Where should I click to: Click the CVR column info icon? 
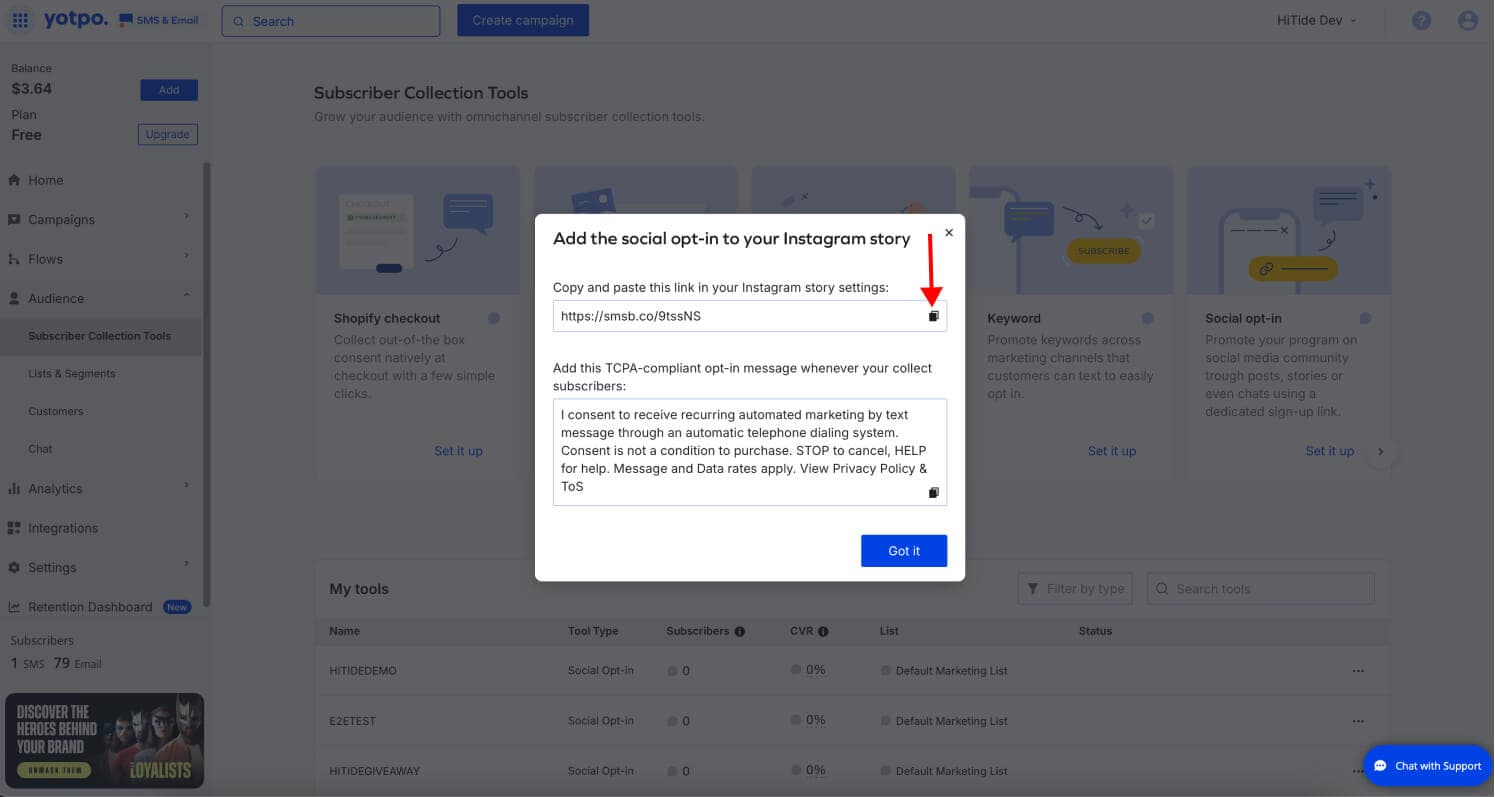823,632
